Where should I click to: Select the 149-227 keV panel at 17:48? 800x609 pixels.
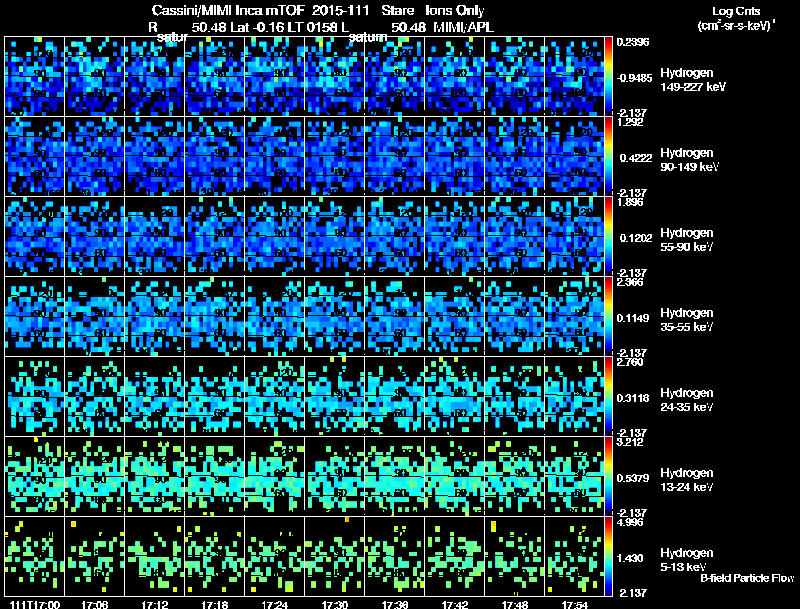pyautogui.click(x=515, y=76)
